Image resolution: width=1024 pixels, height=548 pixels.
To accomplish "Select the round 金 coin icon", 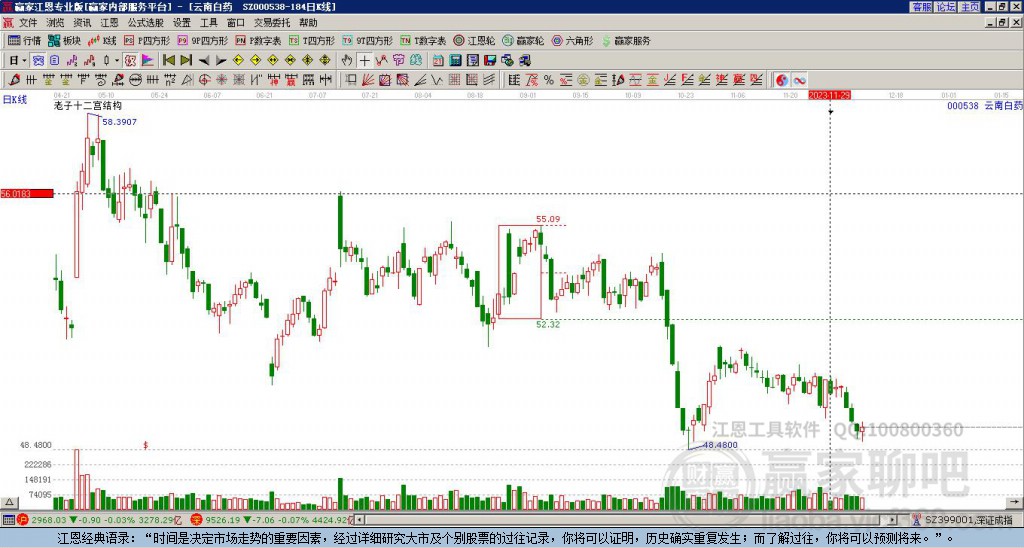I will click(583, 80).
